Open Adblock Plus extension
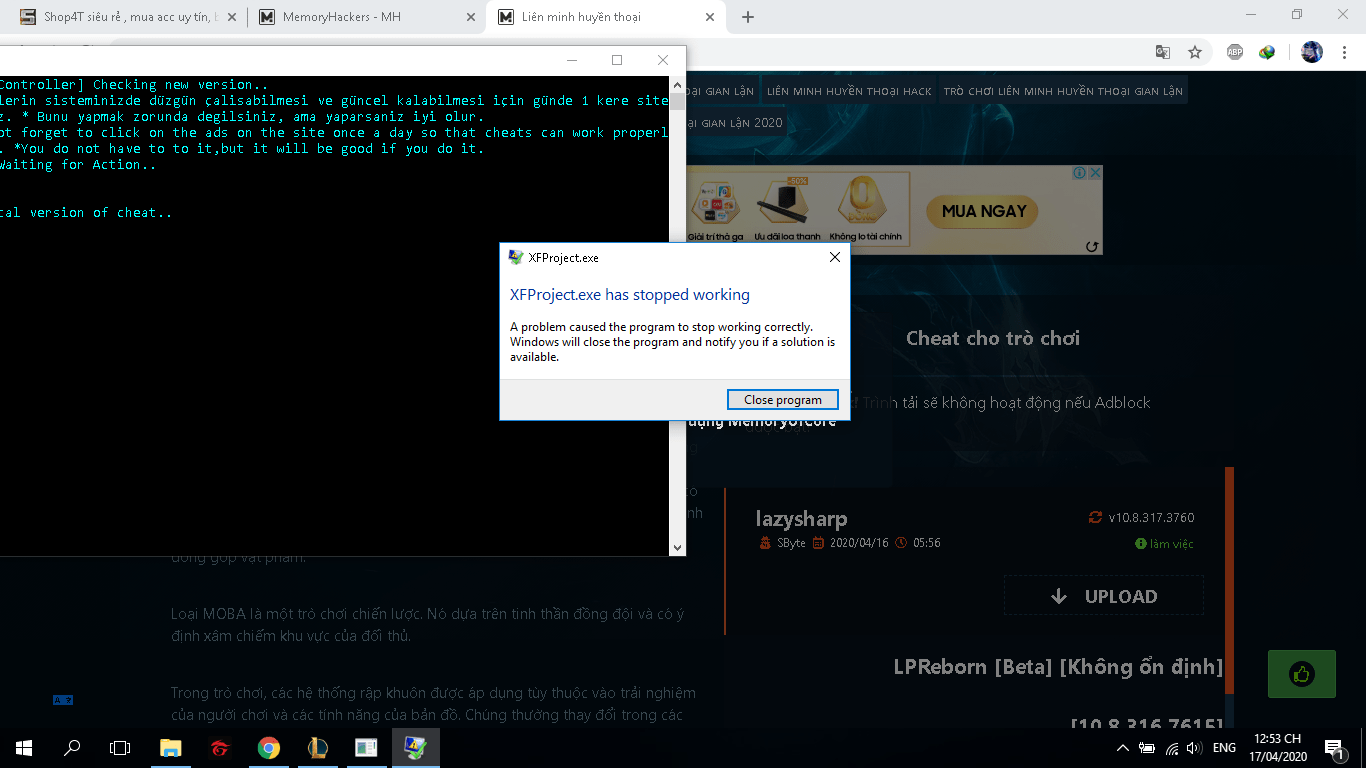The height and width of the screenshot is (768, 1366). [x=1235, y=52]
